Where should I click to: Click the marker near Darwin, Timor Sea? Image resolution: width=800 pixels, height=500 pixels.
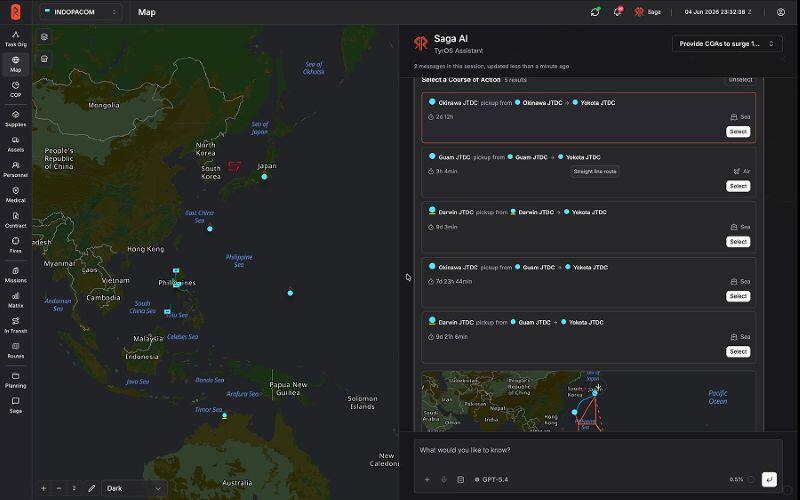224,415
